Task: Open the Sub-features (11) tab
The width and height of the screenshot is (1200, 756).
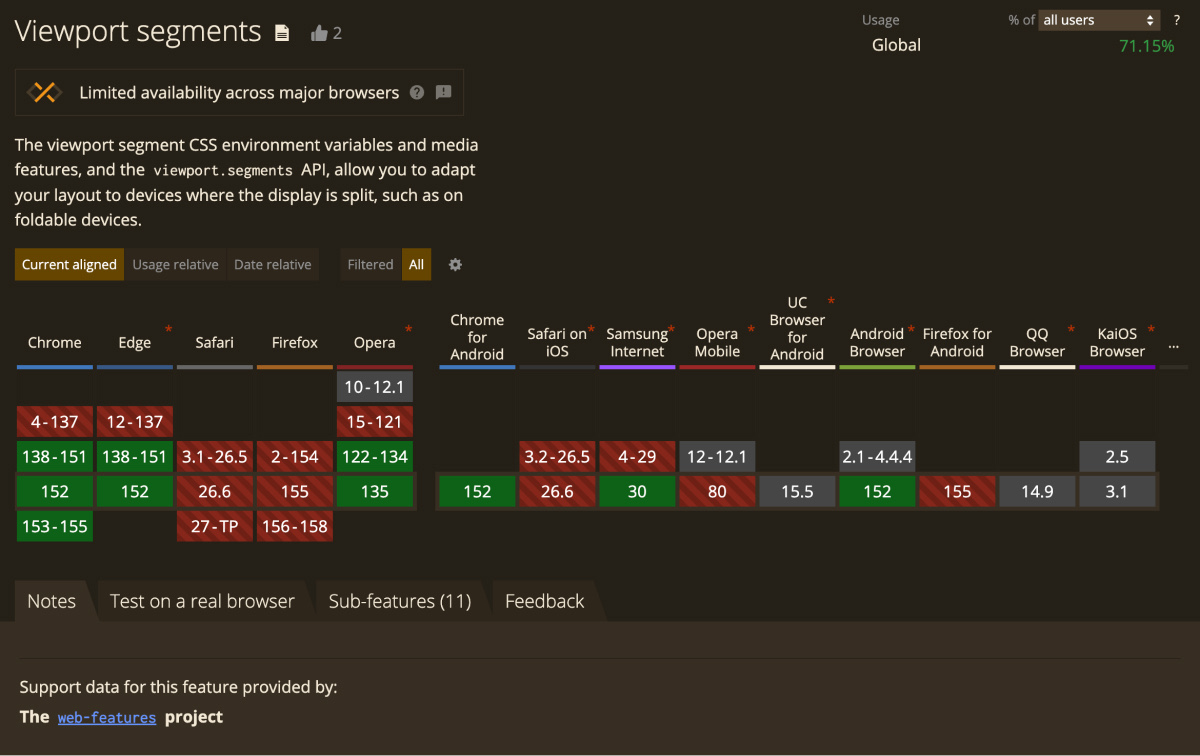Action: (400, 601)
